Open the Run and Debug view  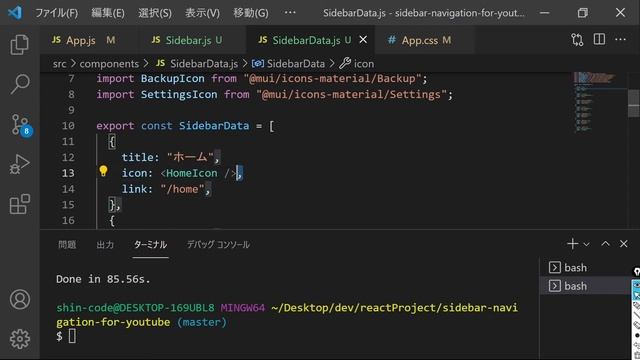pyautogui.click(x=19, y=164)
